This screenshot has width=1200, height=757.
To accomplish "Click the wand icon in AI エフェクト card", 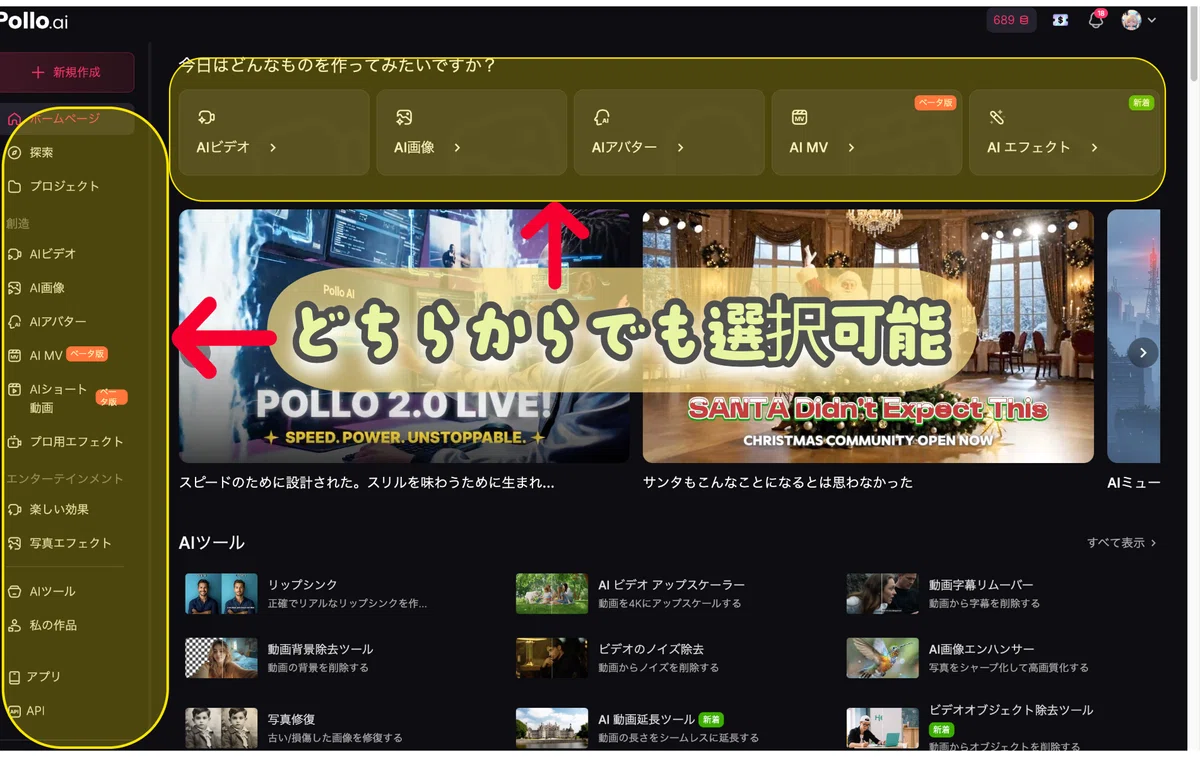I will (996, 117).
